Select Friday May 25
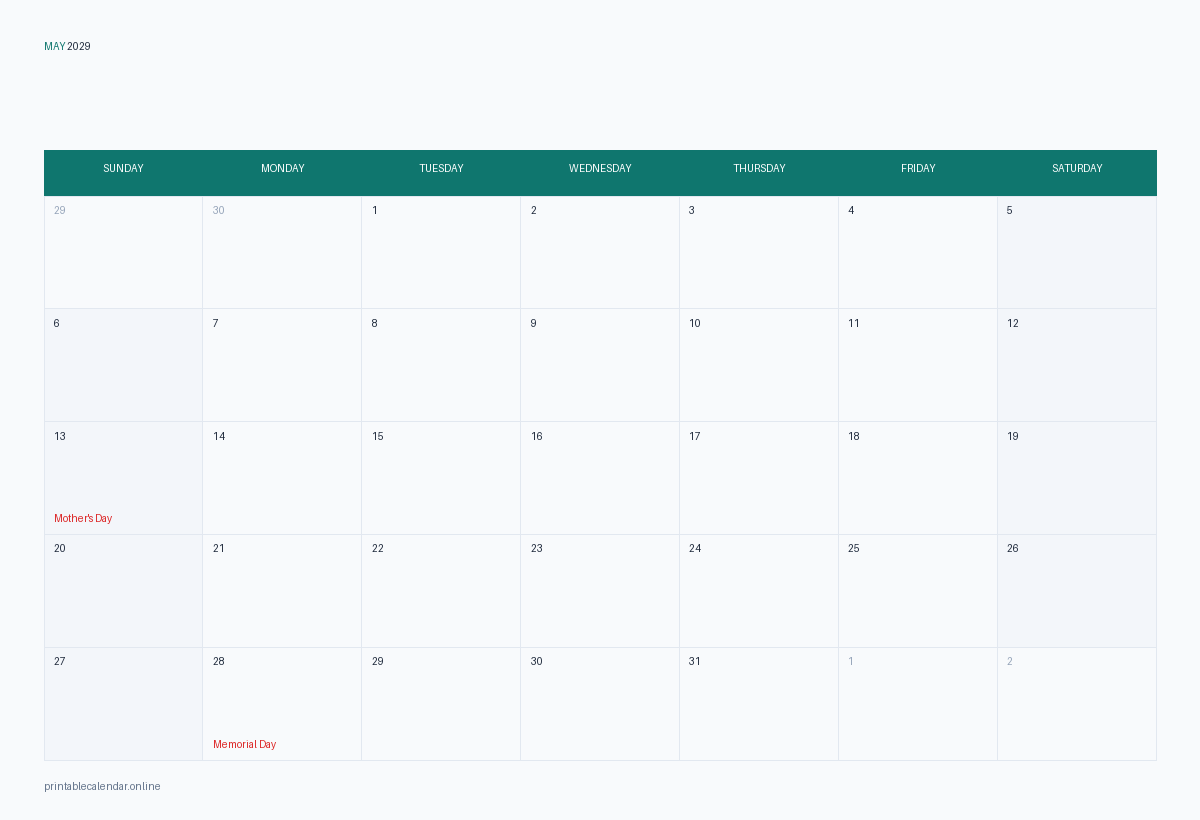The image size is (1200, 820). pos(918,591)
